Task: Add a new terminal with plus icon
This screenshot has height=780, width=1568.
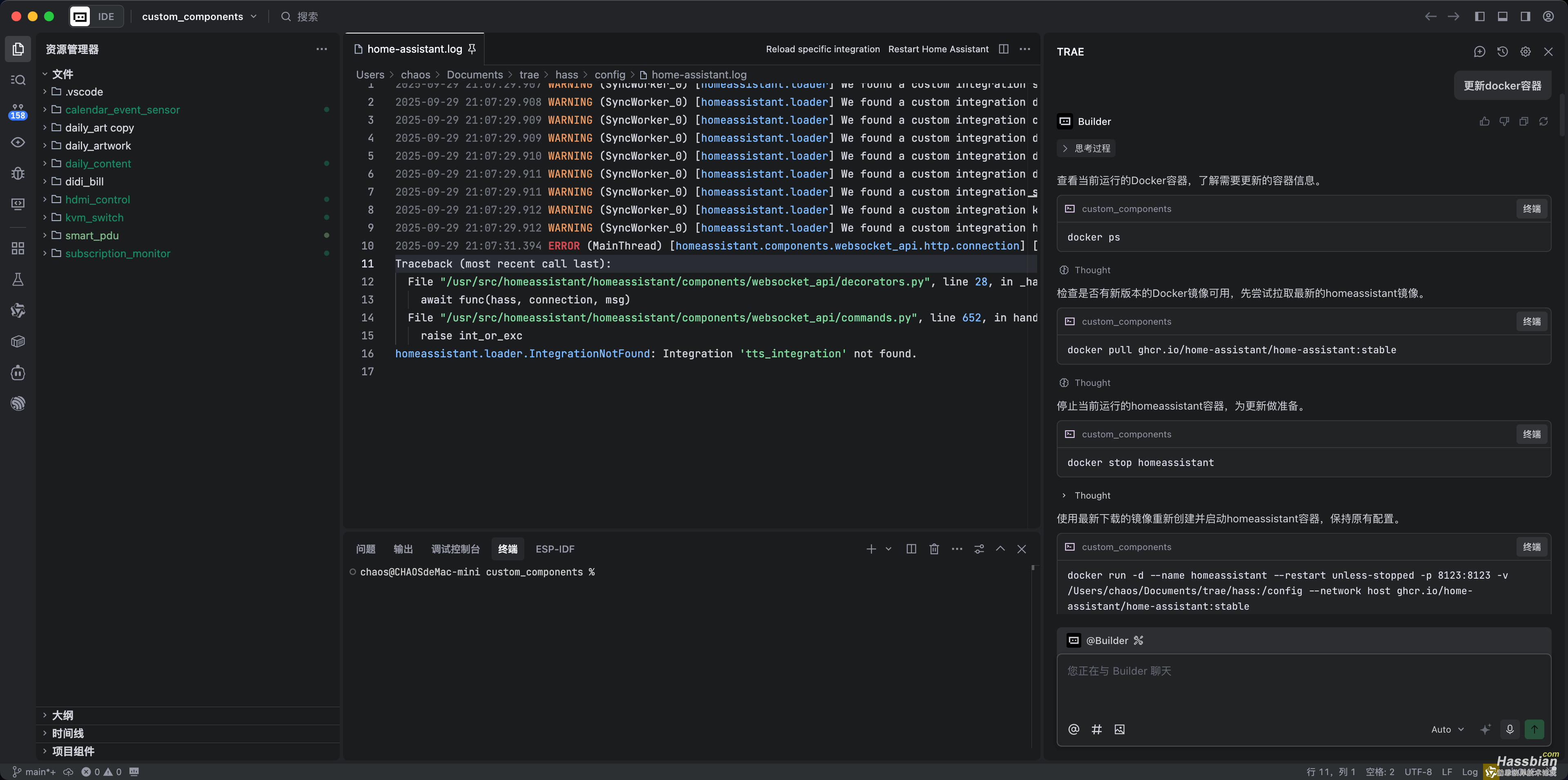Action: pyautogui.click(x=871, y=548)
